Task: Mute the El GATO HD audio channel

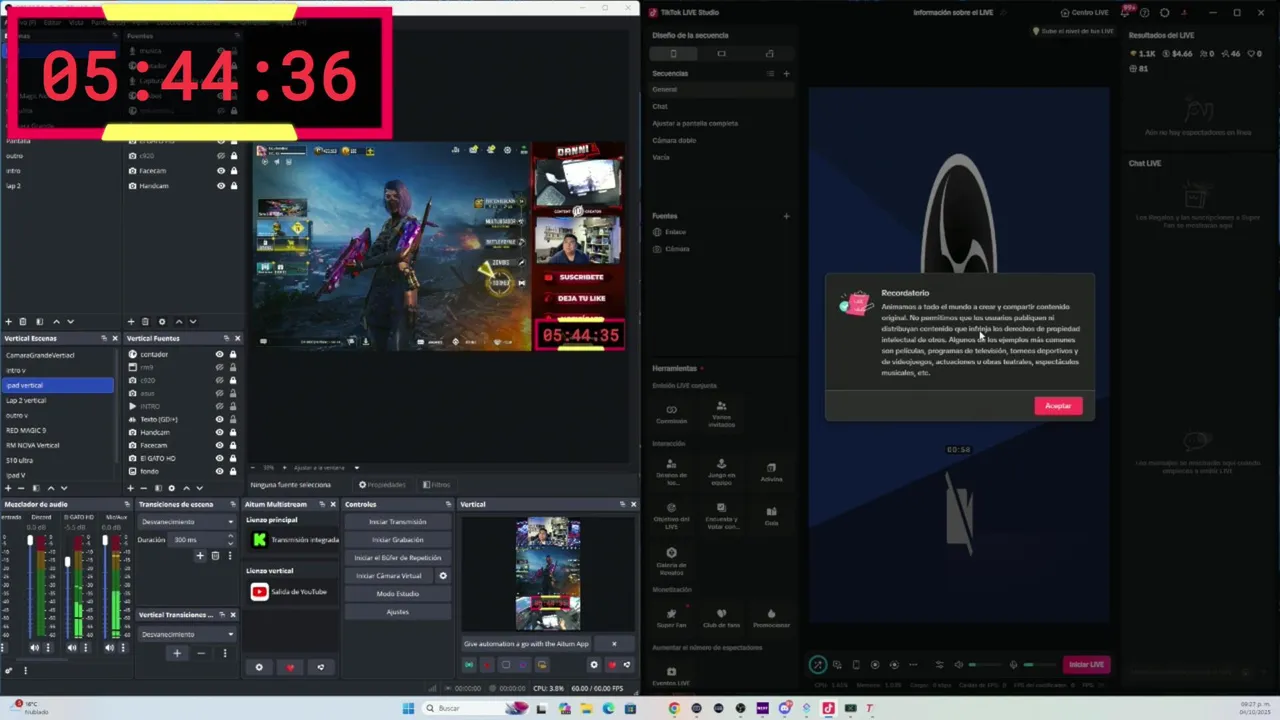Action: click(72, 648)
